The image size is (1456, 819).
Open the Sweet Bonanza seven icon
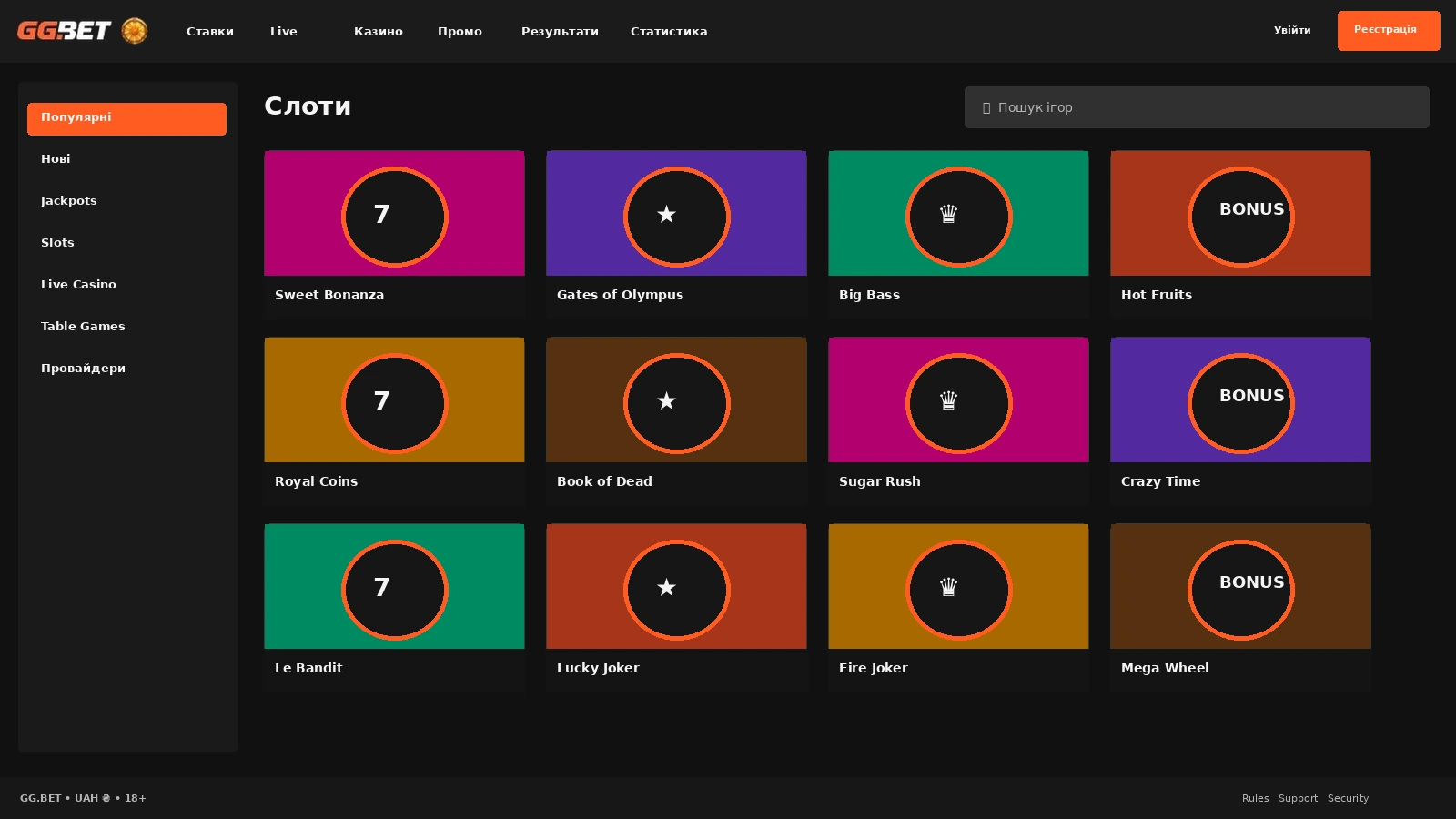[395, 217]
